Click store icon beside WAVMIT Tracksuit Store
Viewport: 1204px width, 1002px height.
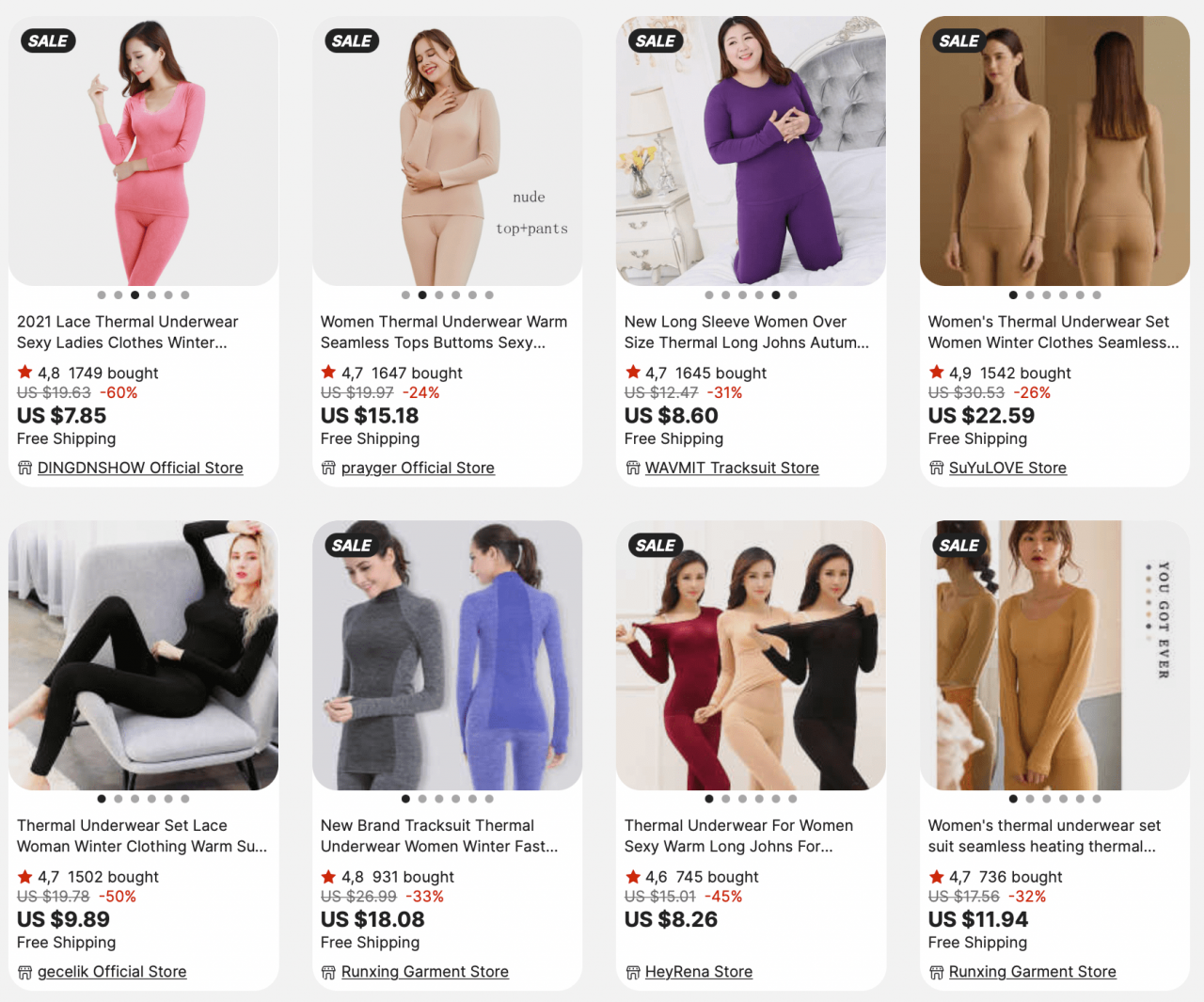(633, 468)
